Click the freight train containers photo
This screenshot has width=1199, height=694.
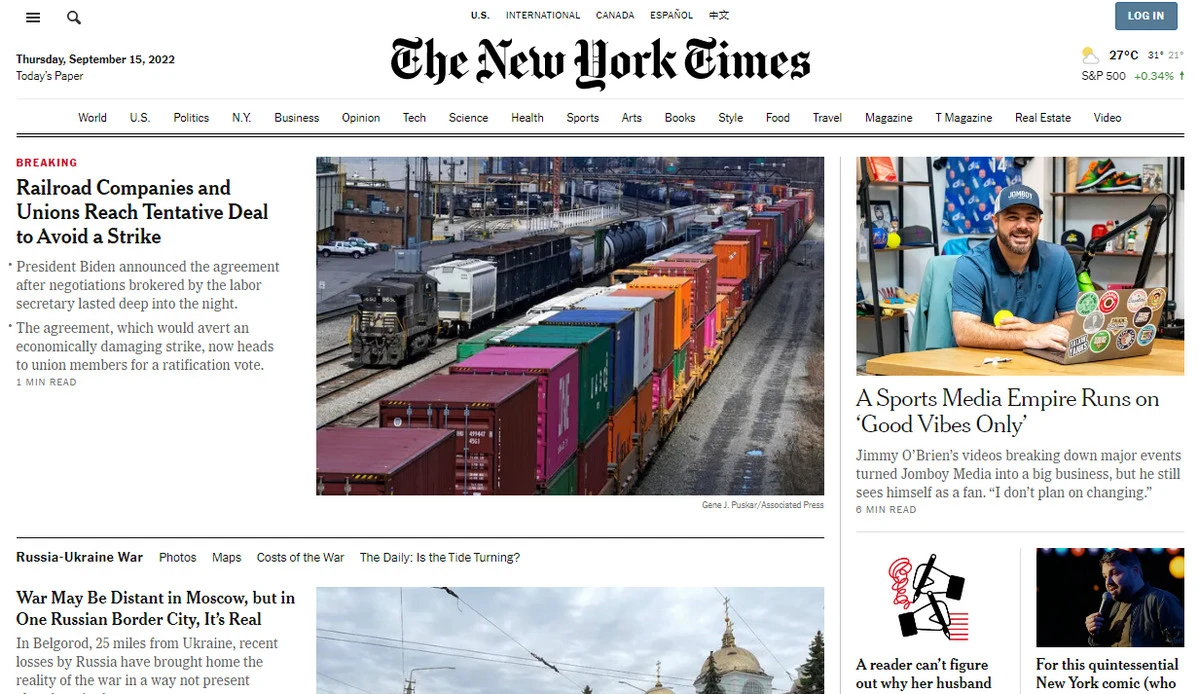[x=570, y=326]
